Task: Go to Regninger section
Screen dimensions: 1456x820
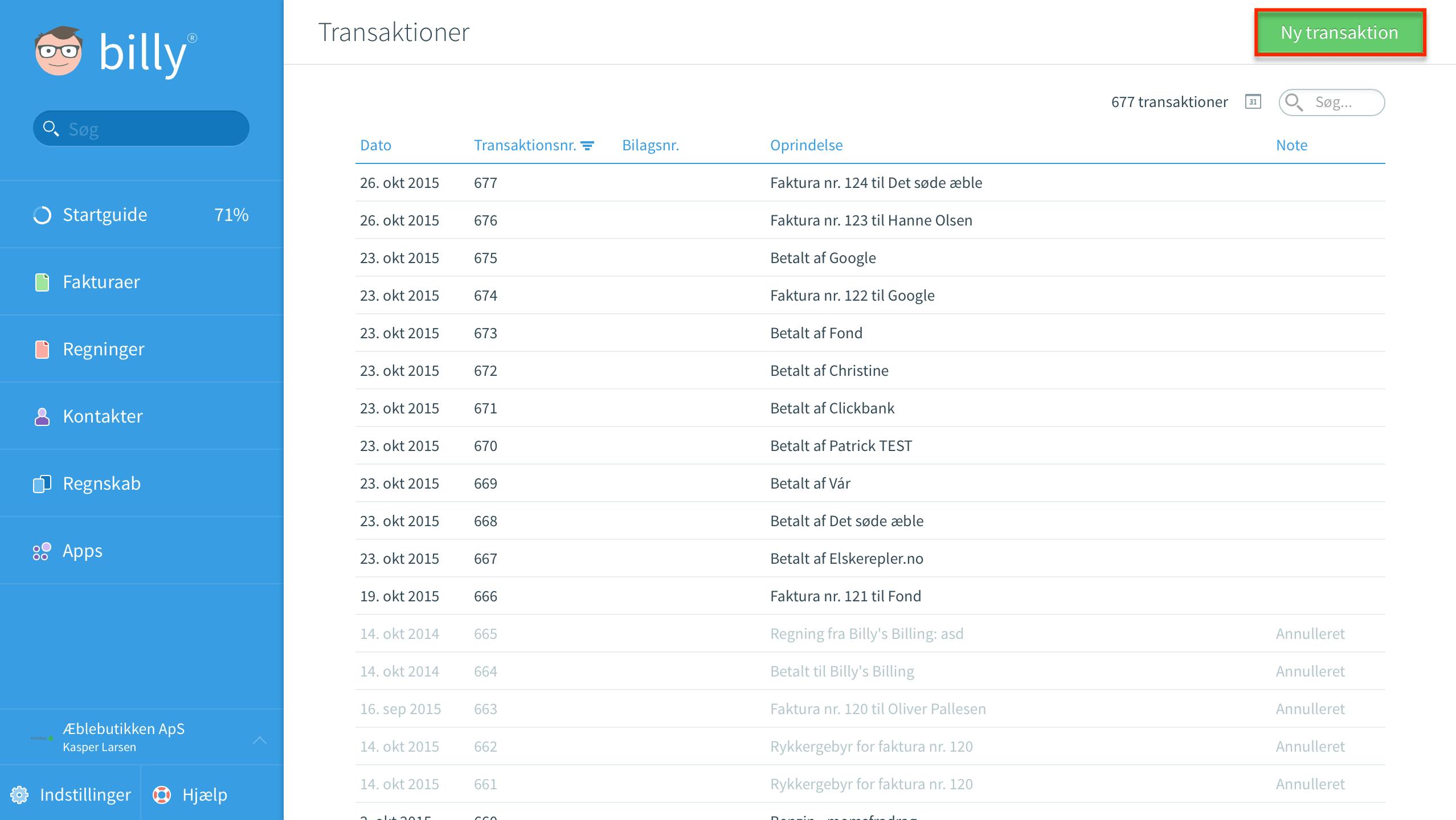Action: pos(142,349)
